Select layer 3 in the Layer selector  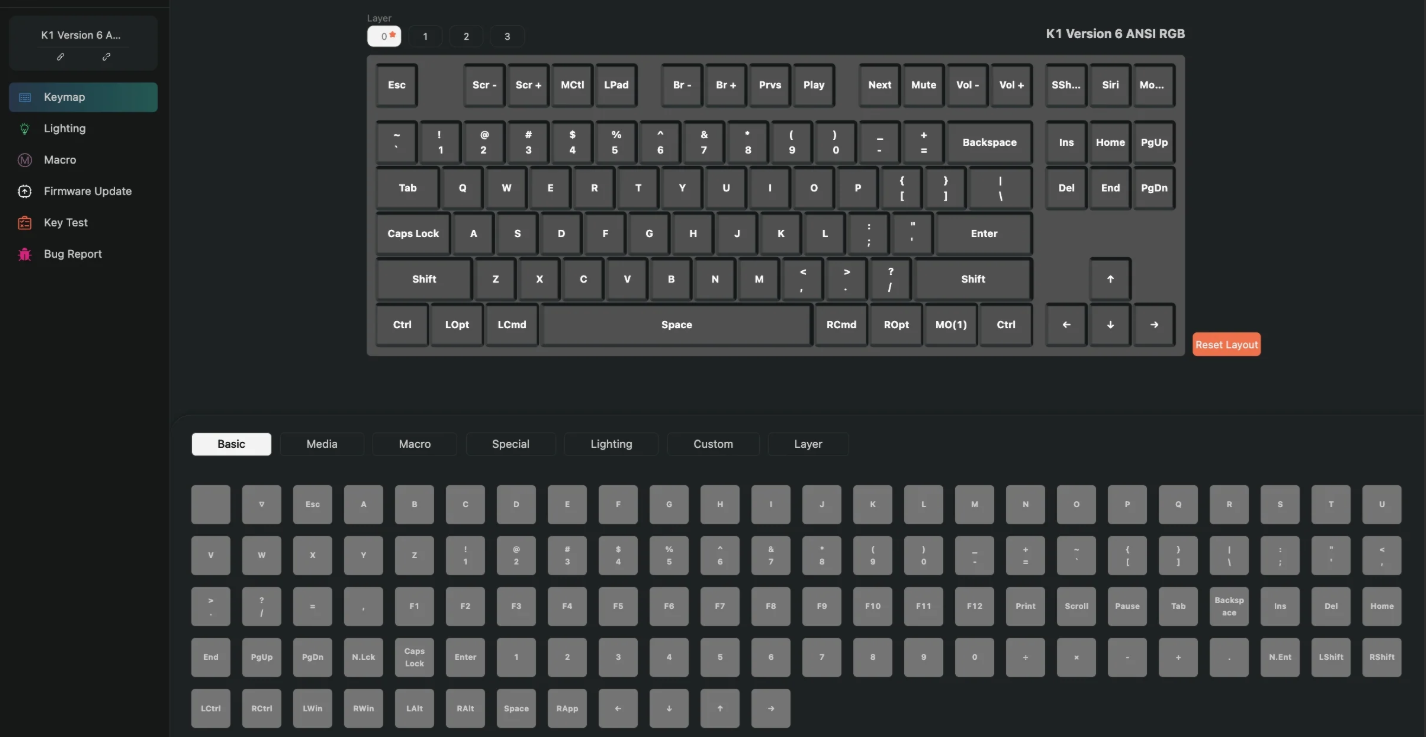507,37
